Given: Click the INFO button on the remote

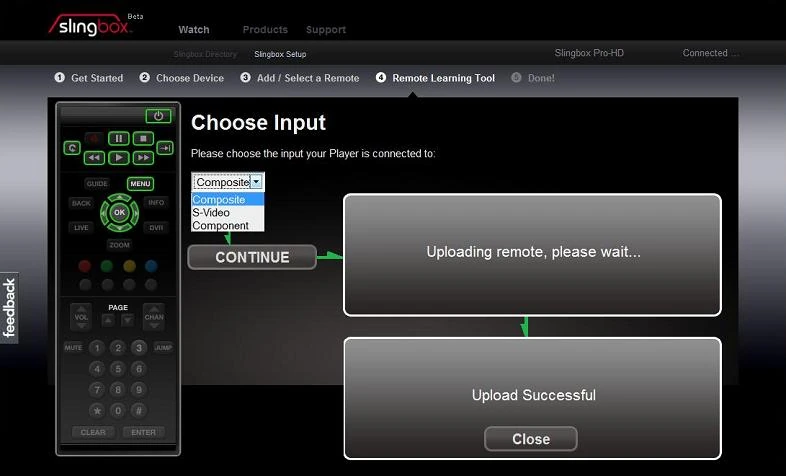Looking at the screenshot, I should tap(156, 202).
